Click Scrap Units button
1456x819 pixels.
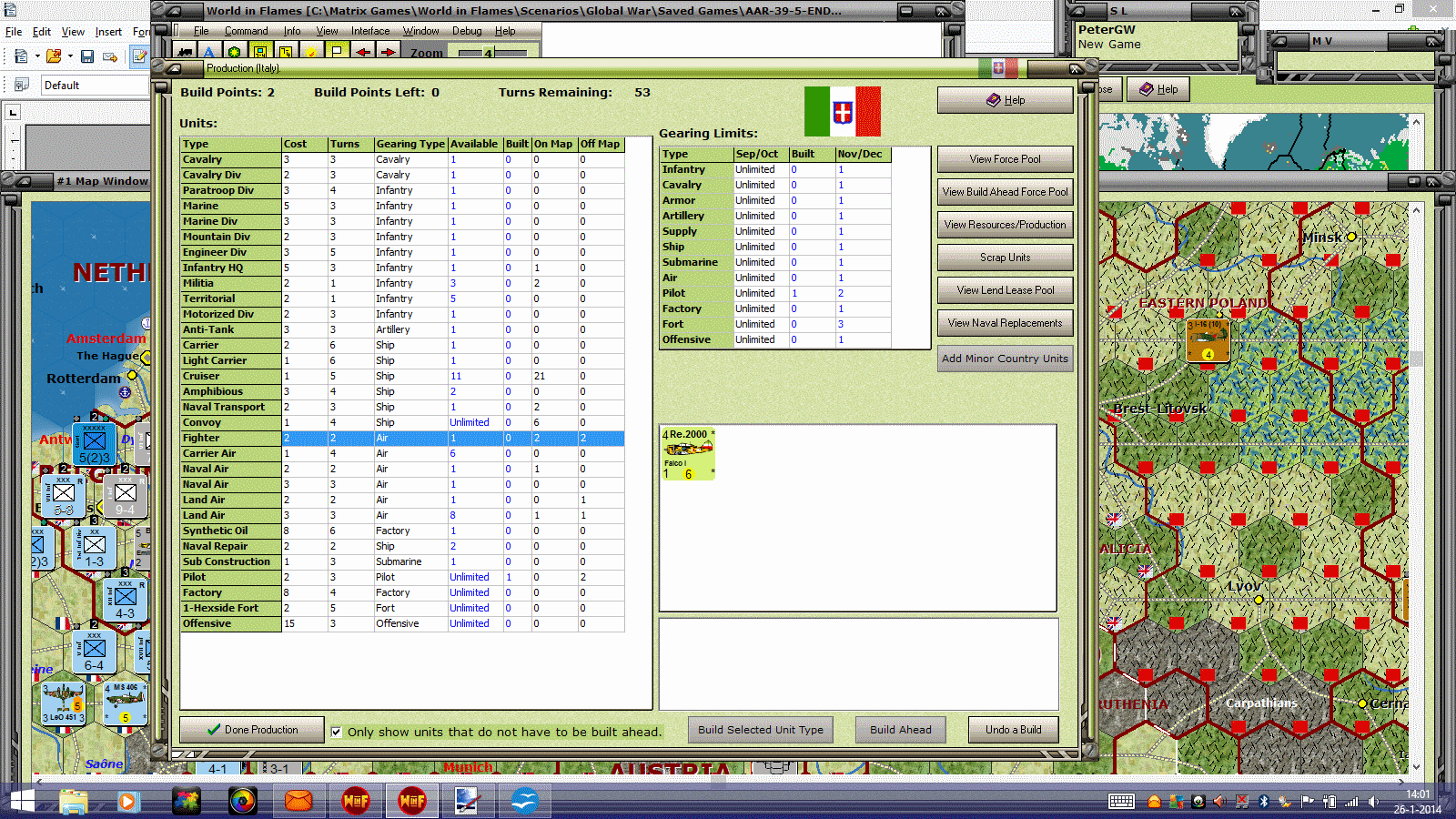pos(1006,258)
